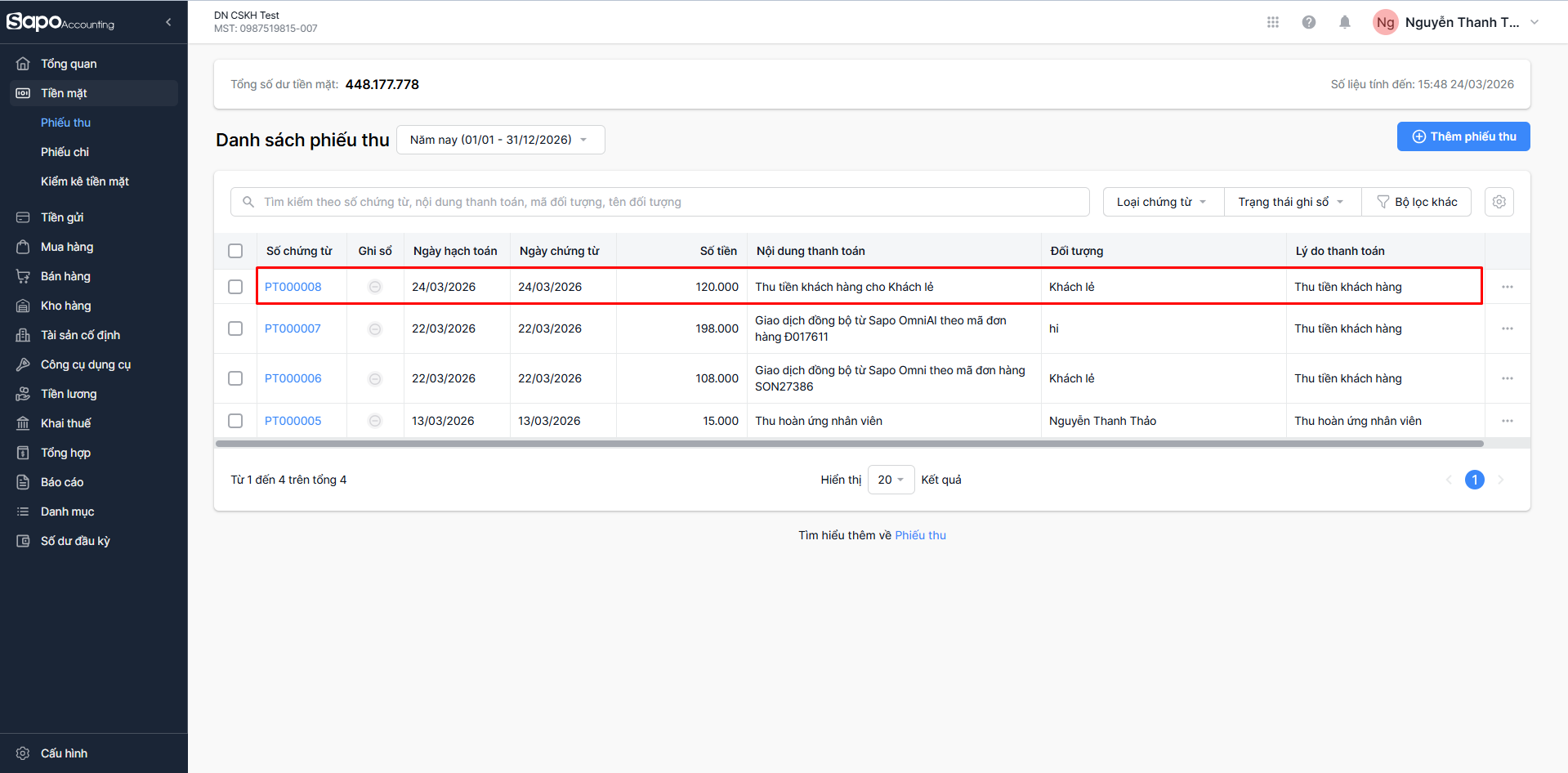
Task: Open receipt link PT000007
Action: point(293,328)
